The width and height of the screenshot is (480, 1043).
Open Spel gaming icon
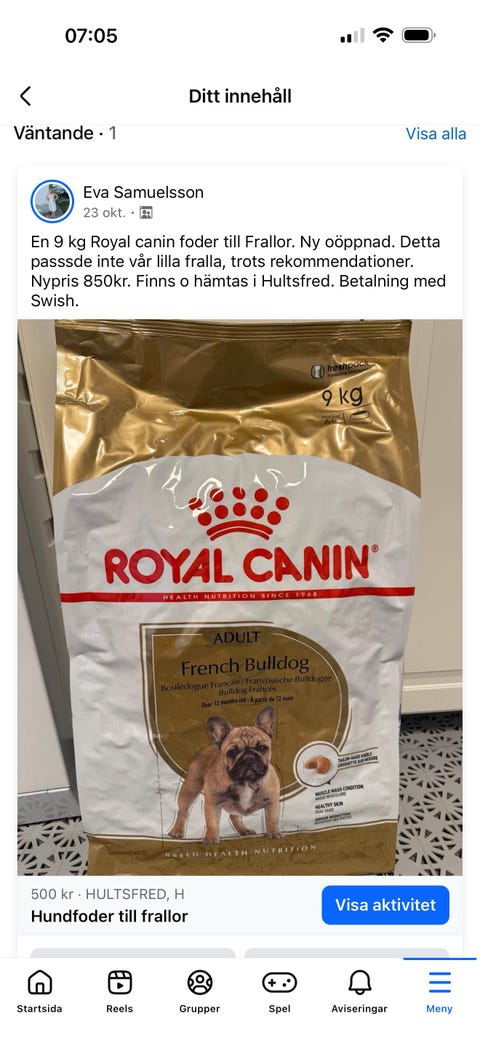point(279,982)
